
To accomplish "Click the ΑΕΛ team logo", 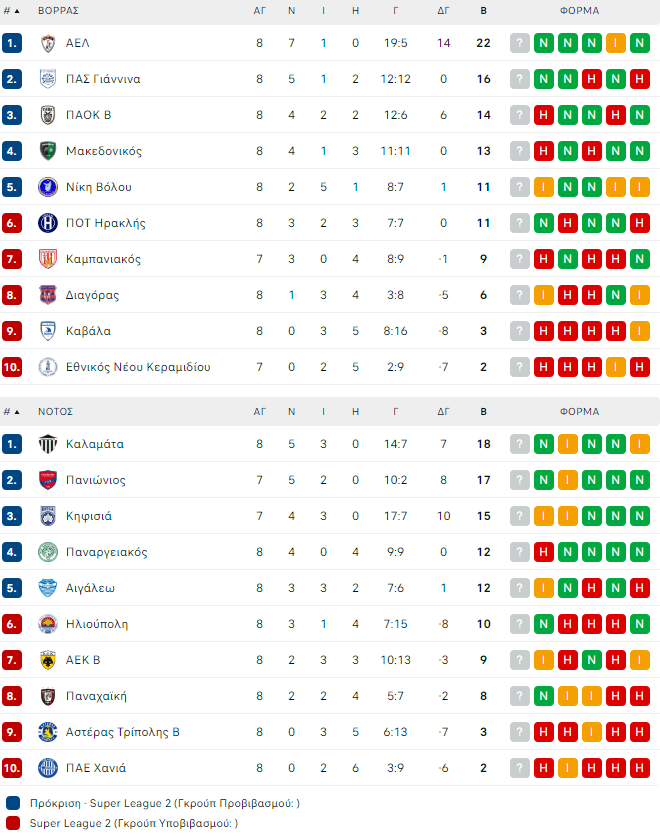I will click(x=47, y=43).
